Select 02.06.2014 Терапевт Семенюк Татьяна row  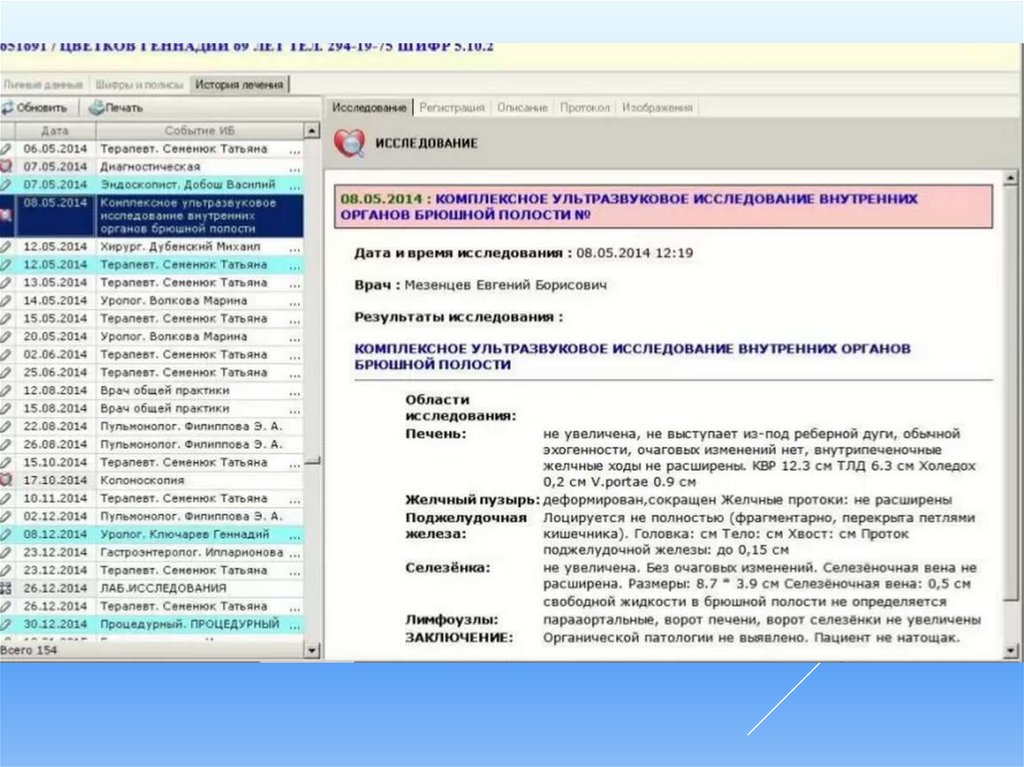[x=152, y=355]
